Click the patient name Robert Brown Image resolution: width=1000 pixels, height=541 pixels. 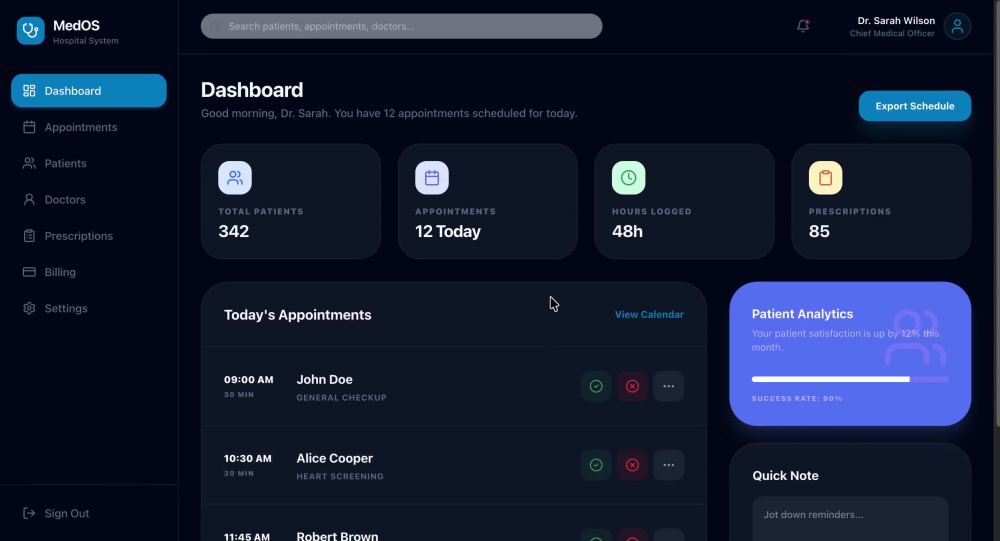337,537
